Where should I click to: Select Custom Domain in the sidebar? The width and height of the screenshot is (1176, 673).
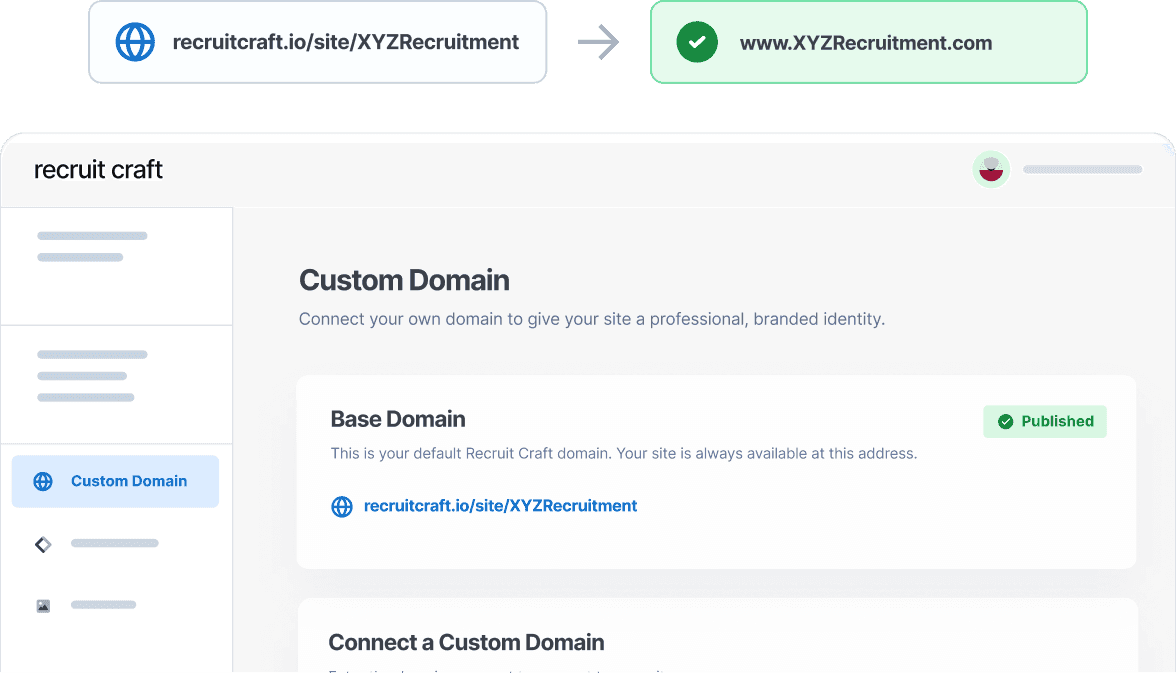(116, 481)
